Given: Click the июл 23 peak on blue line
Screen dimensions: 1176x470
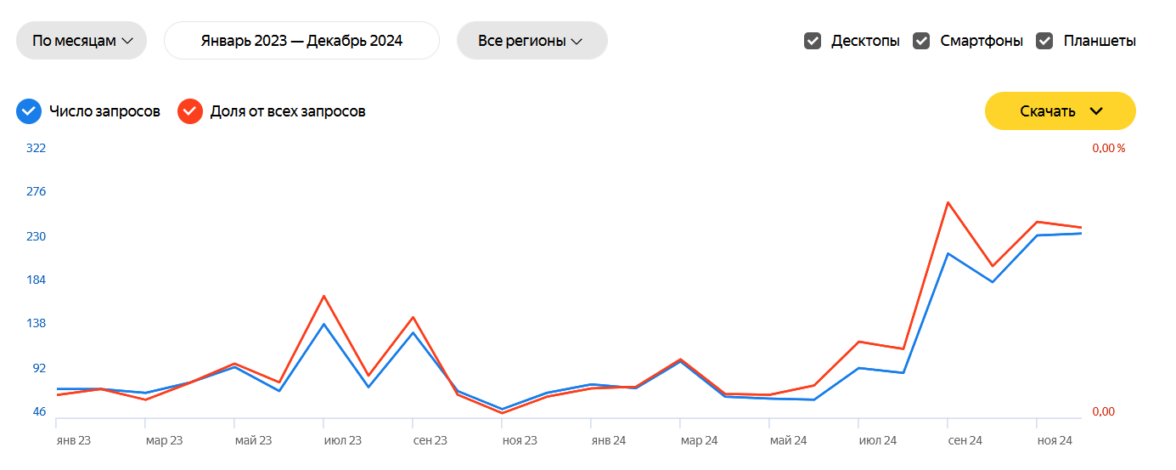Looking at the screenshot, I should (x=324, y=323).
